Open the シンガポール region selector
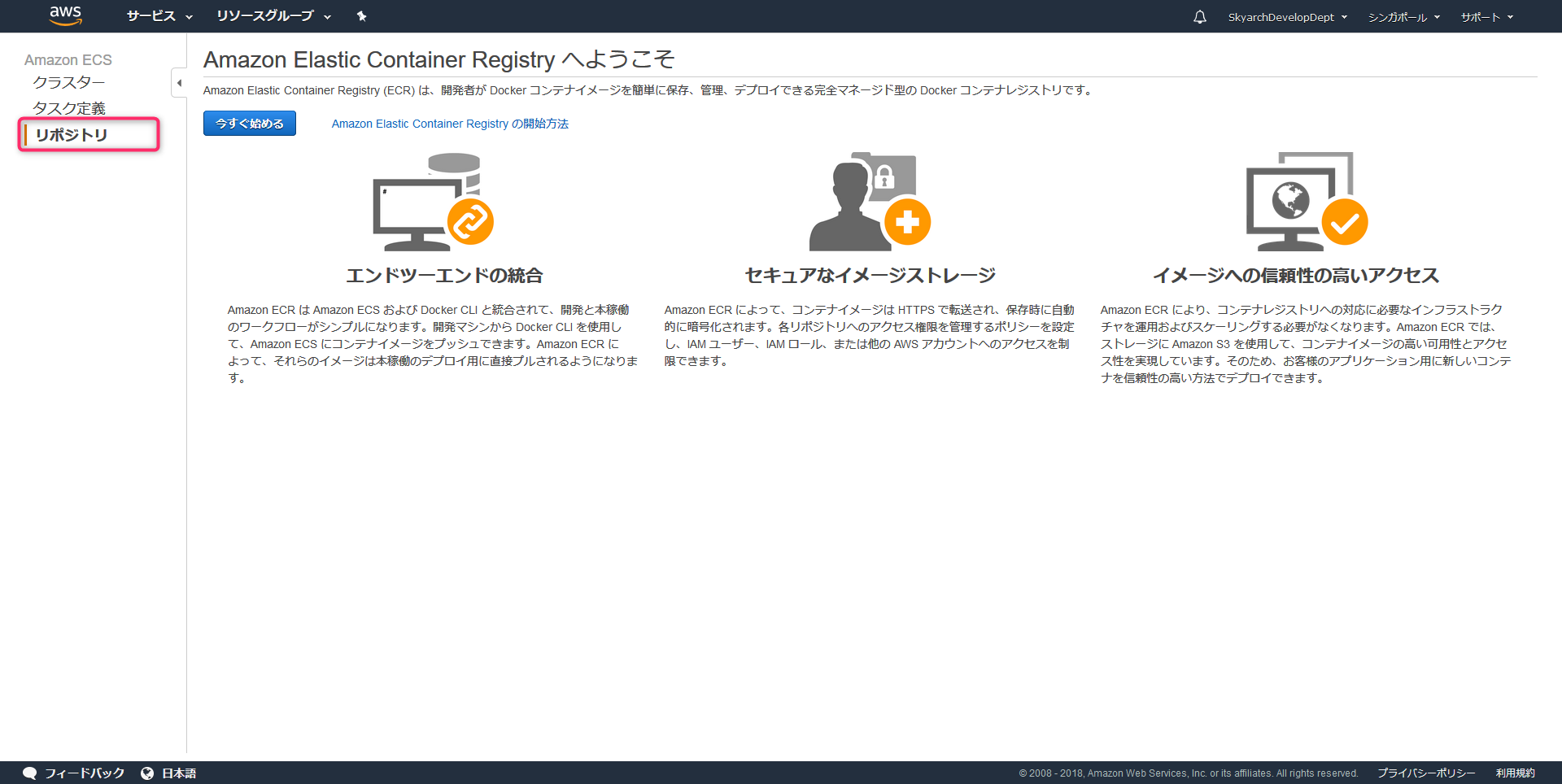Screen dimensions: 1562x784 coord(1404,17)
